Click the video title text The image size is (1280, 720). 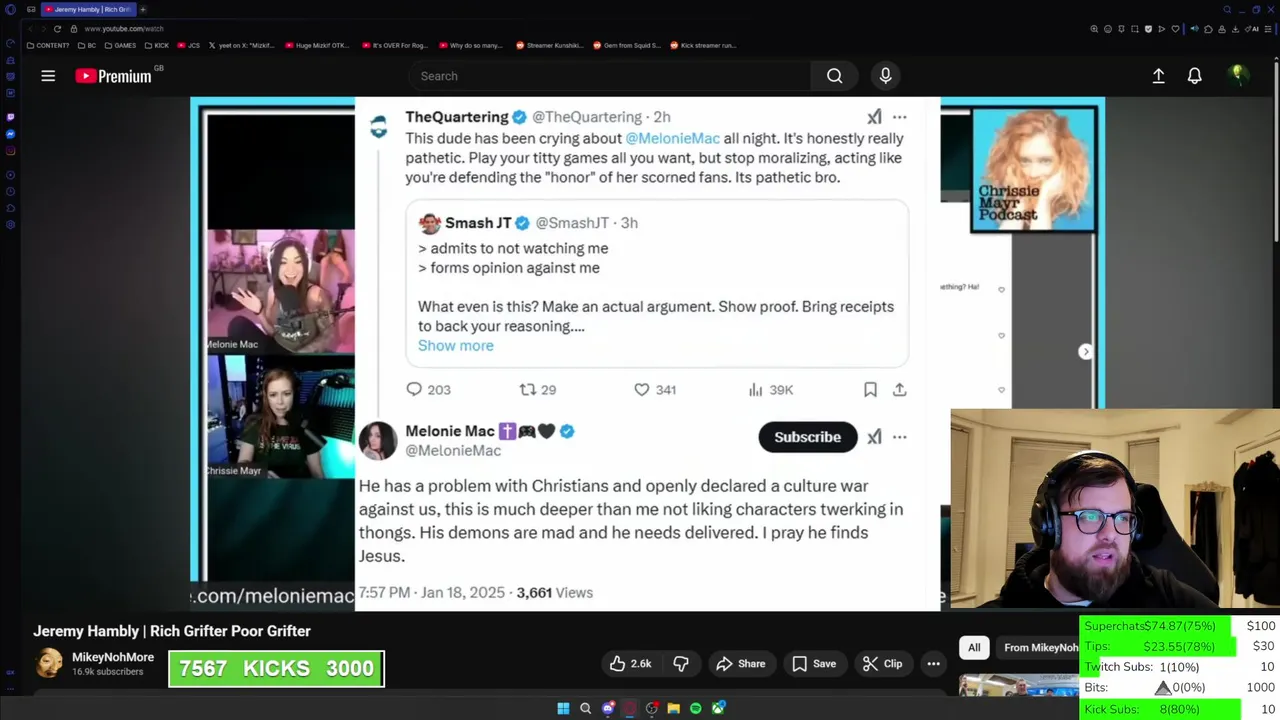click(172, 631)
